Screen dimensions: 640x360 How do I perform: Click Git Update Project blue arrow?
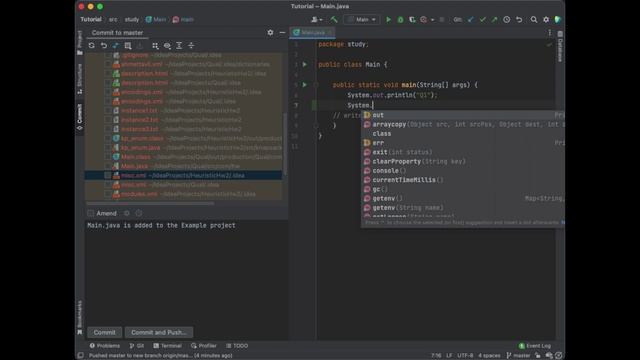pyautogui.click(x=471, y=19)
